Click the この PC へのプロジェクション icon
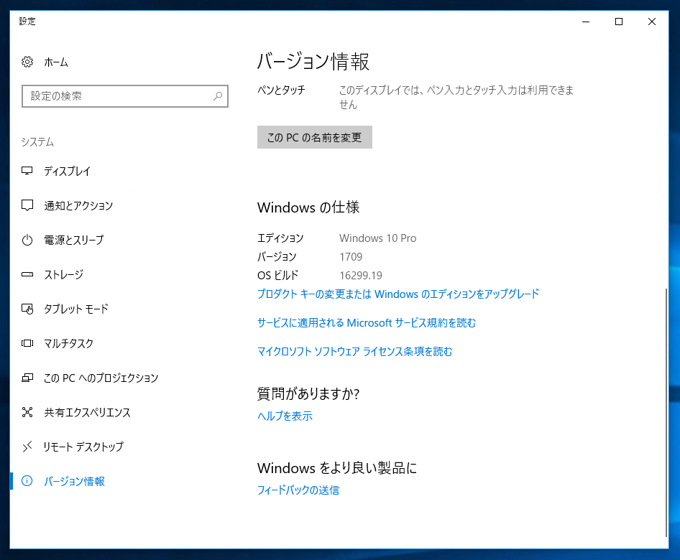 [x=27, y=378]
